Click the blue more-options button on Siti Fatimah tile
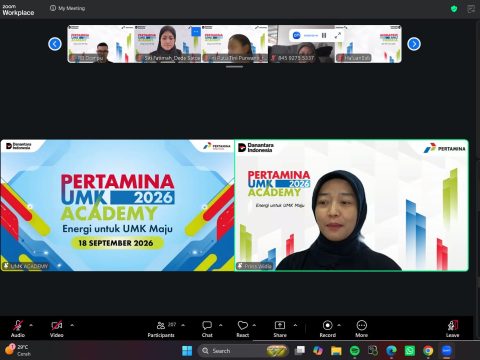480x360 pixels. (x=196, y=31)
